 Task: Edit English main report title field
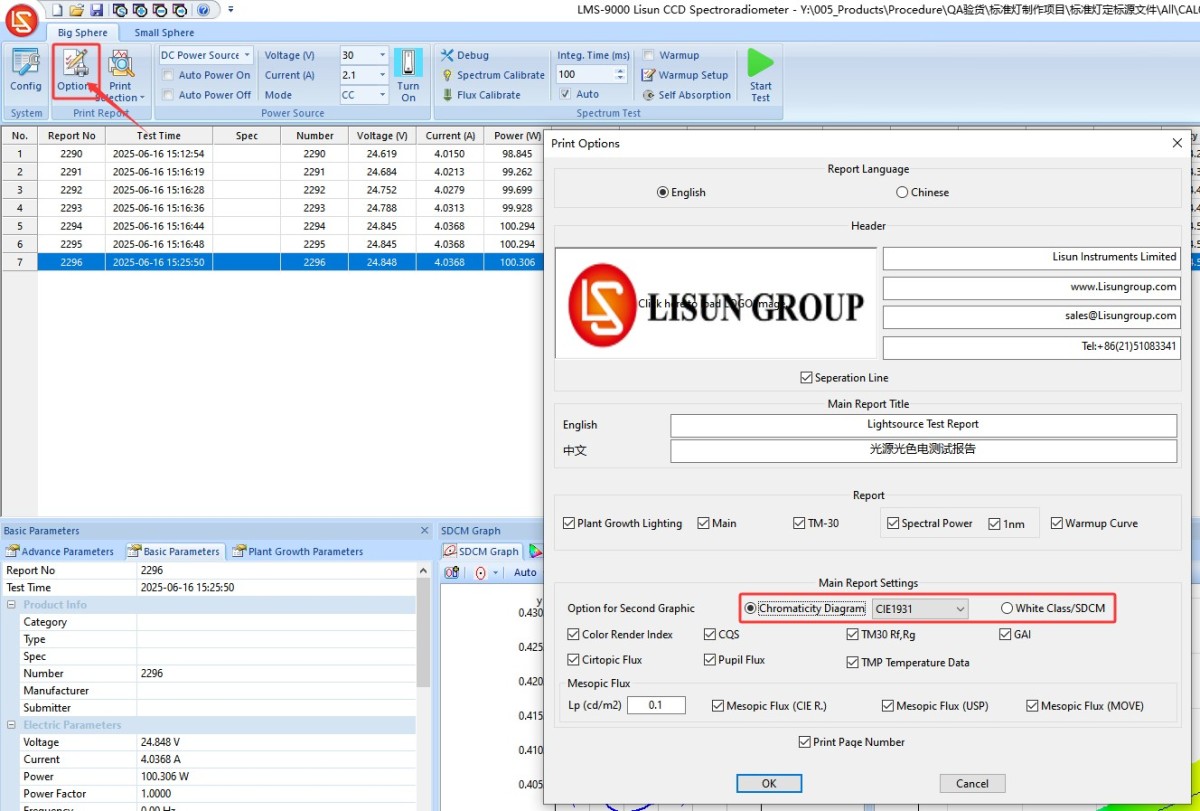[923, 425]
